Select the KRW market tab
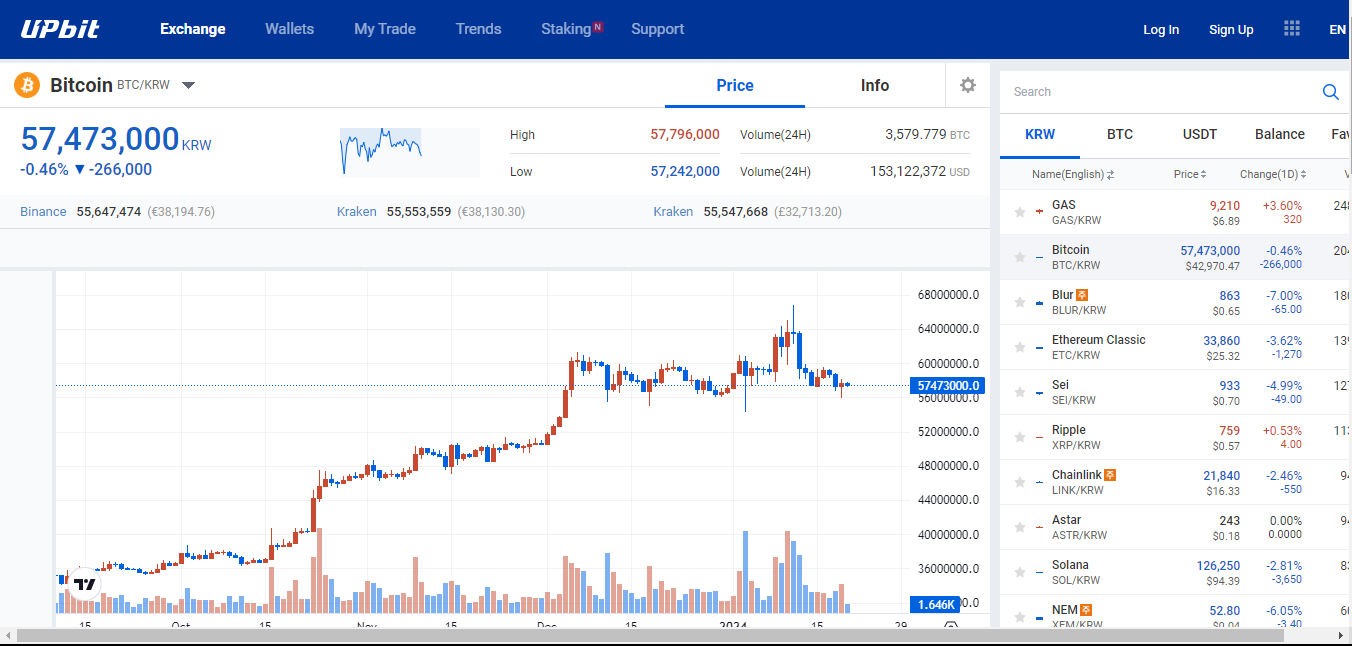1352x646 pixels. (1040, 134)
